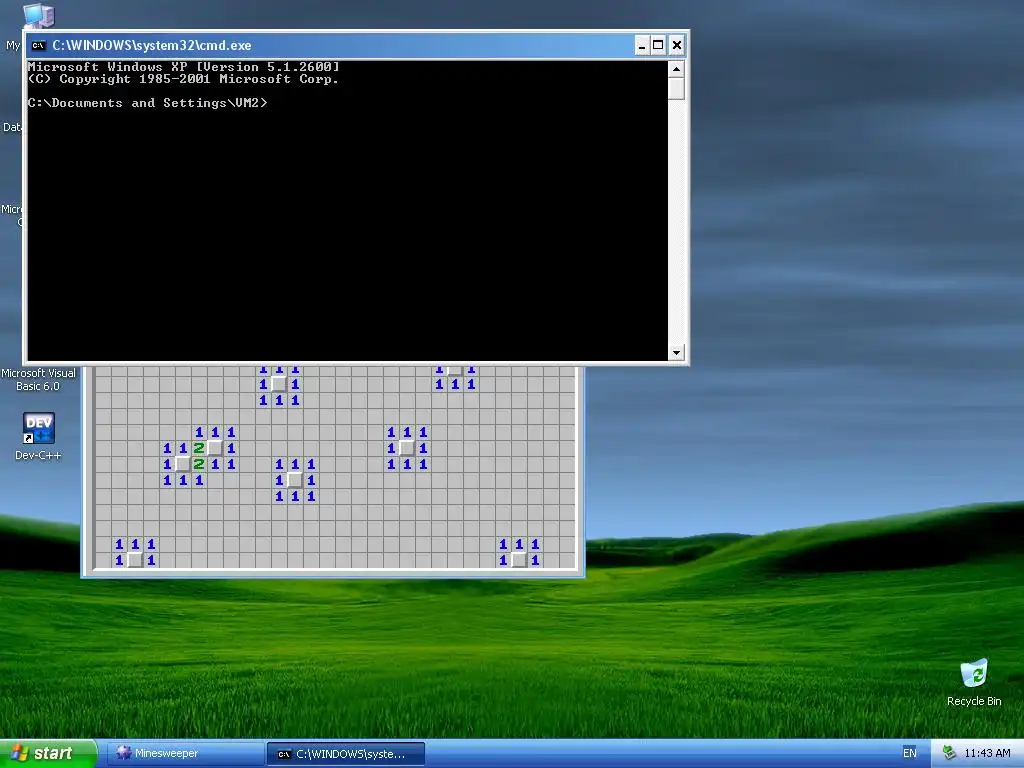
Task: Reveal covered cell in Minesweeper's bottom-right 1-ring
Action: [519, 560]
